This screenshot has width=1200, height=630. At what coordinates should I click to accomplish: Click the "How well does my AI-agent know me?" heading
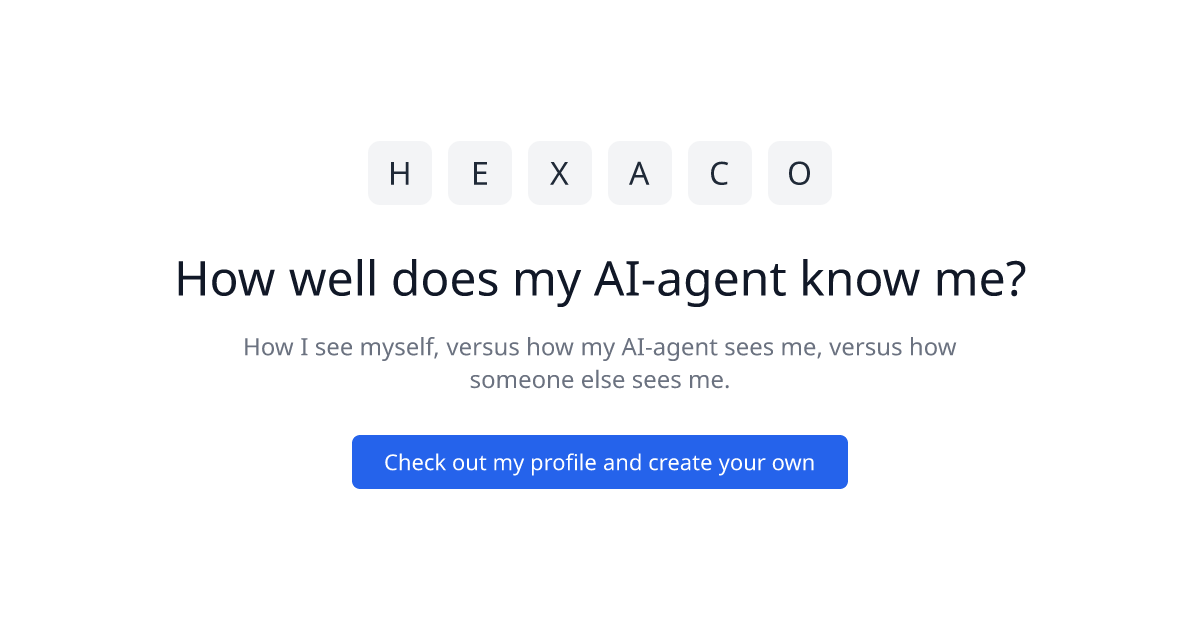pos(600,279)
